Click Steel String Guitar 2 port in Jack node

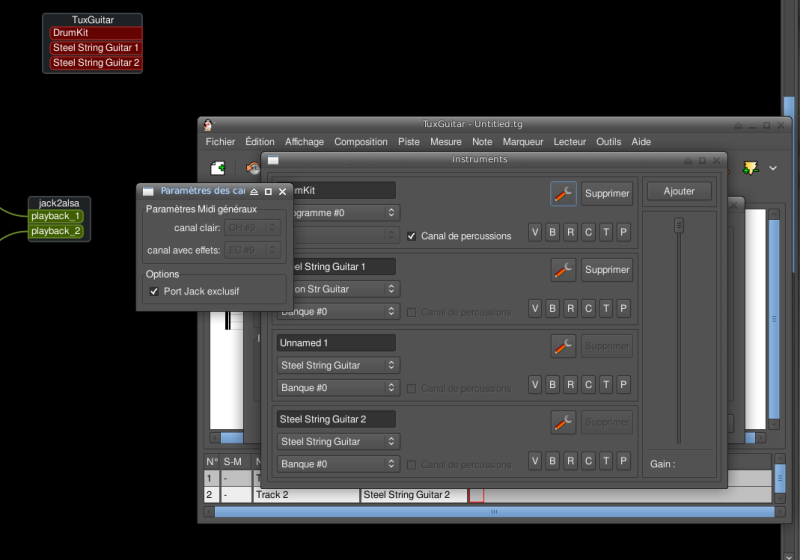click(x=96, y=63)
